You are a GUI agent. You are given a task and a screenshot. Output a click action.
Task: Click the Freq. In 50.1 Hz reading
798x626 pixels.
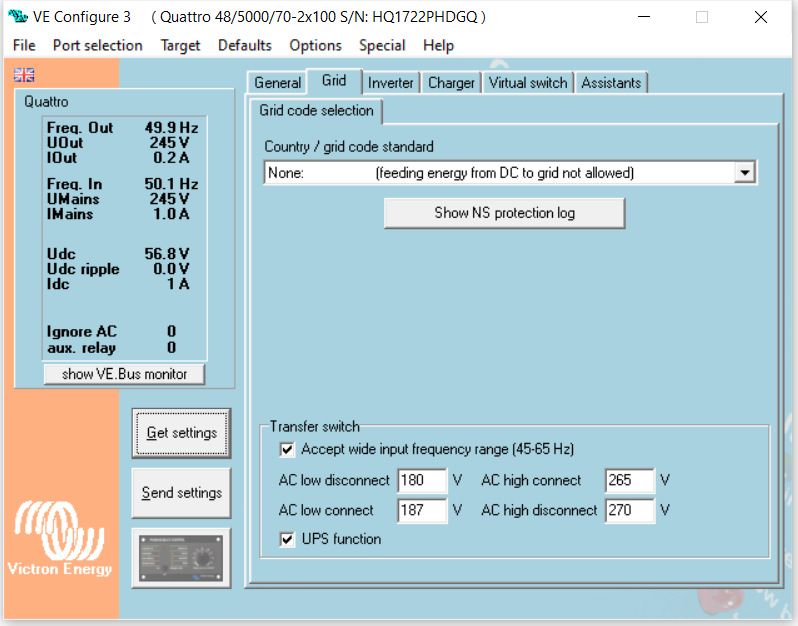click(x=123, y=183)
